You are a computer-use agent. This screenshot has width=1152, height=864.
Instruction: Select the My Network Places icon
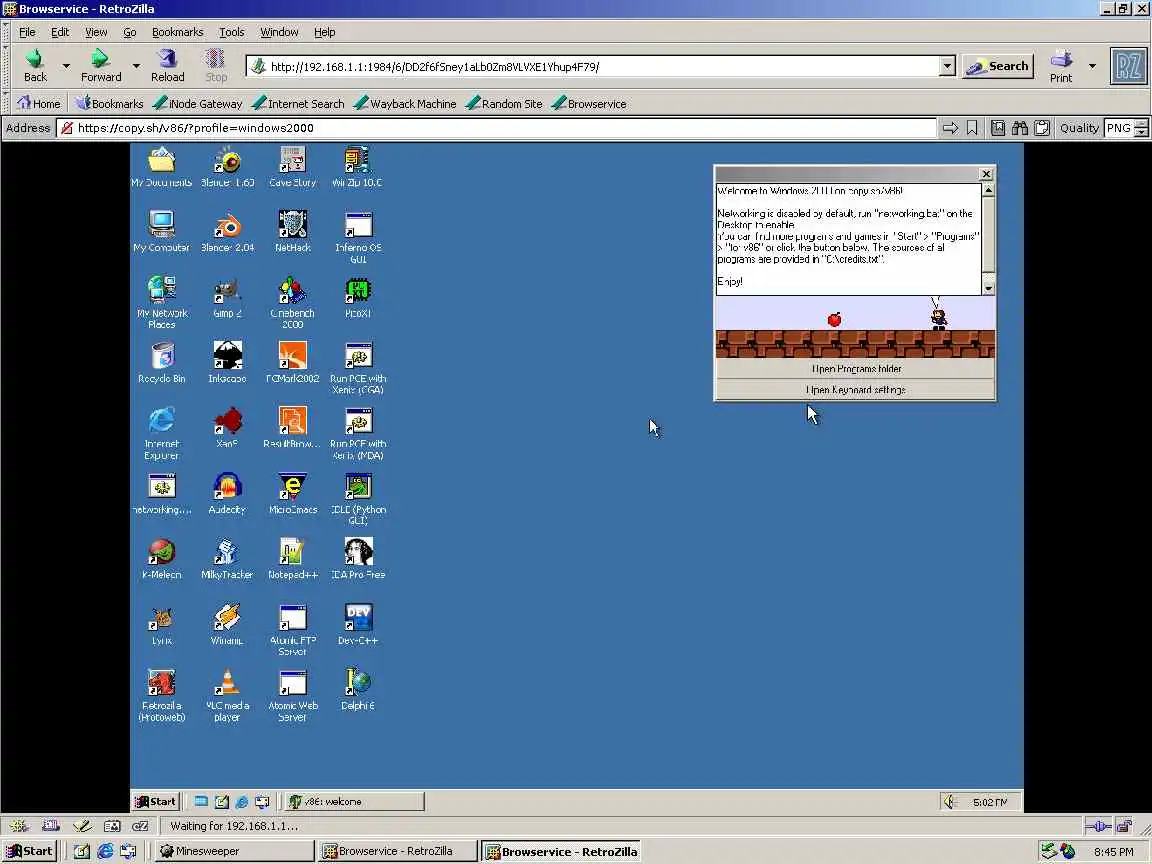click(x=161, y=301)
